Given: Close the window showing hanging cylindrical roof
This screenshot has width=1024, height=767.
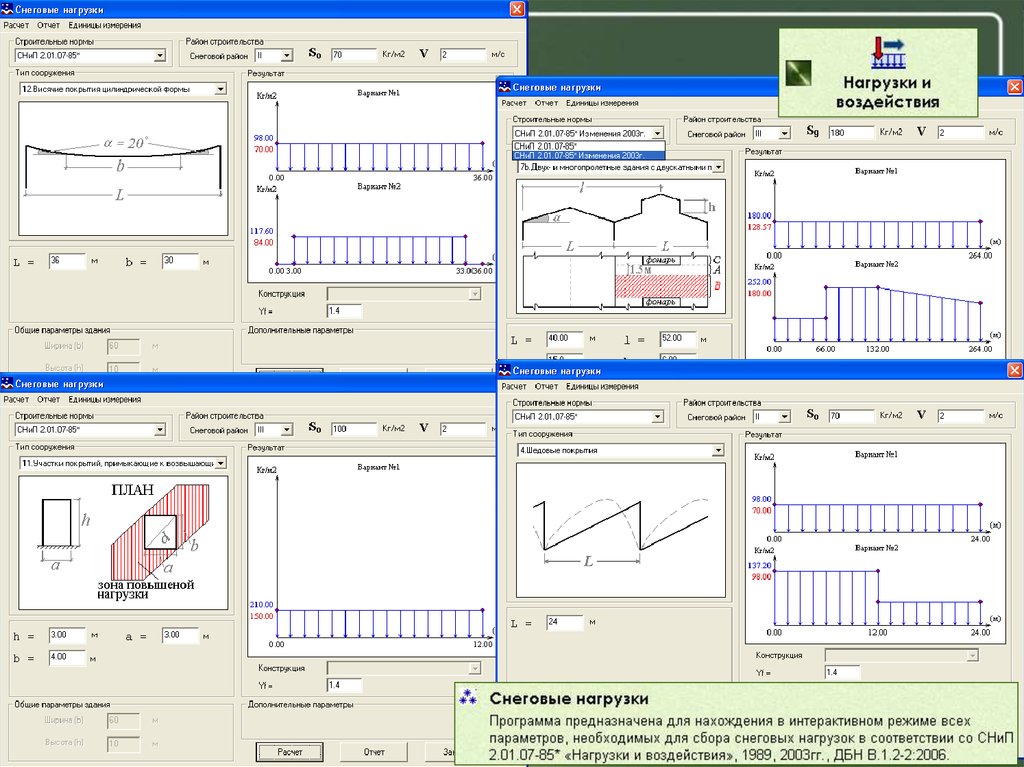Looking at the screenshot, I should [517, 8].
